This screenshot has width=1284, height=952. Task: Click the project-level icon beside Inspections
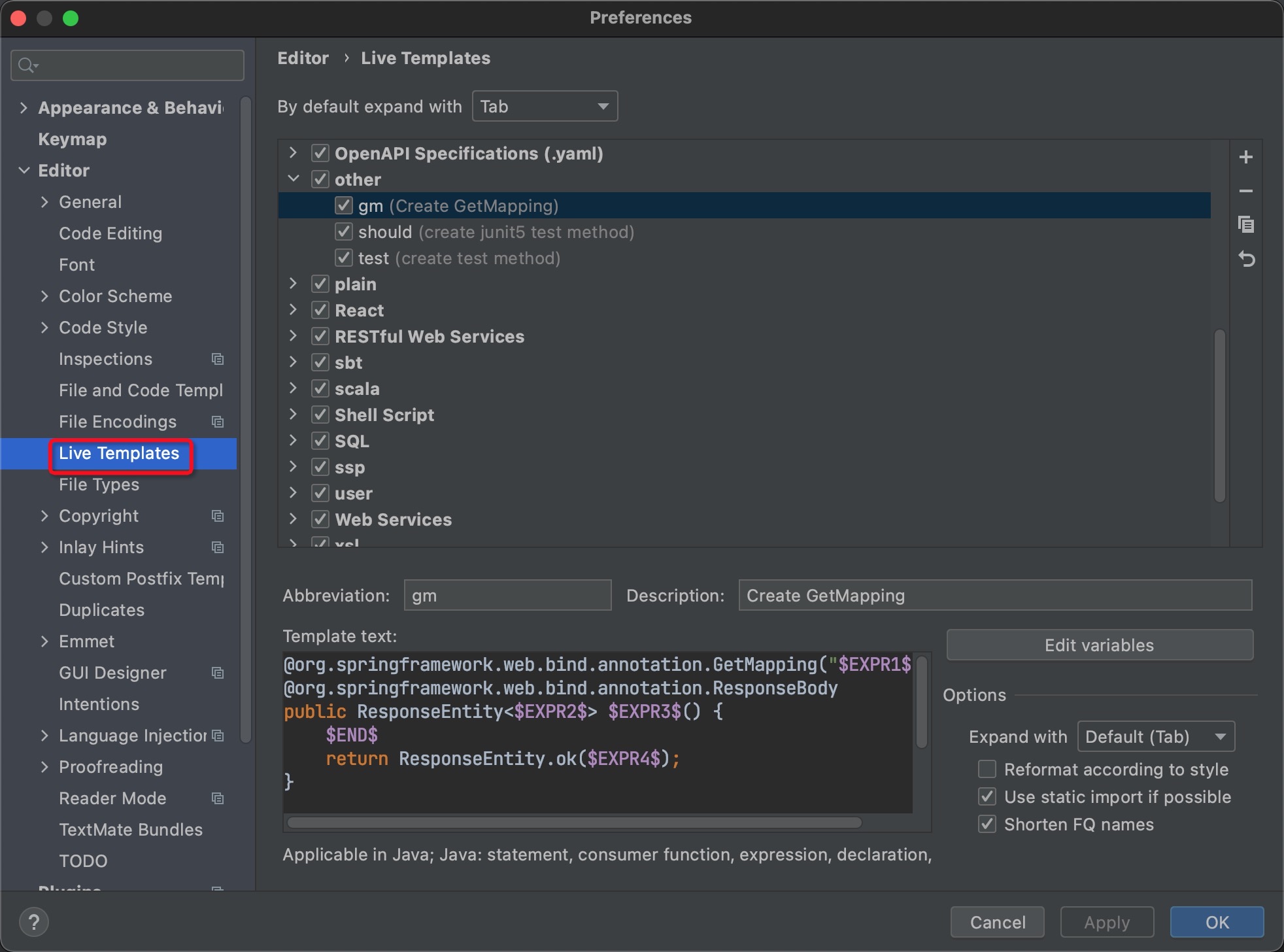[218, 359]
